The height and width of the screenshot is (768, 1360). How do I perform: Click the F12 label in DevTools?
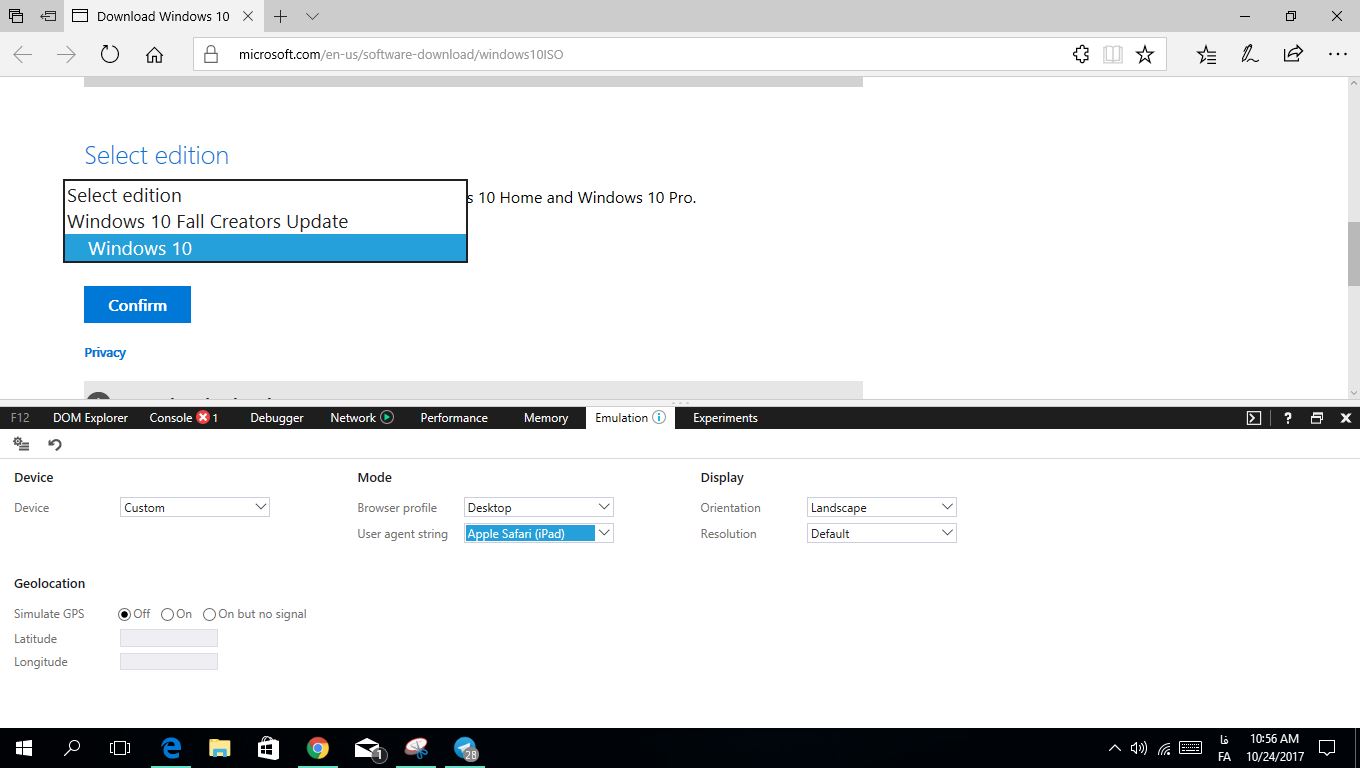(20, 418)
